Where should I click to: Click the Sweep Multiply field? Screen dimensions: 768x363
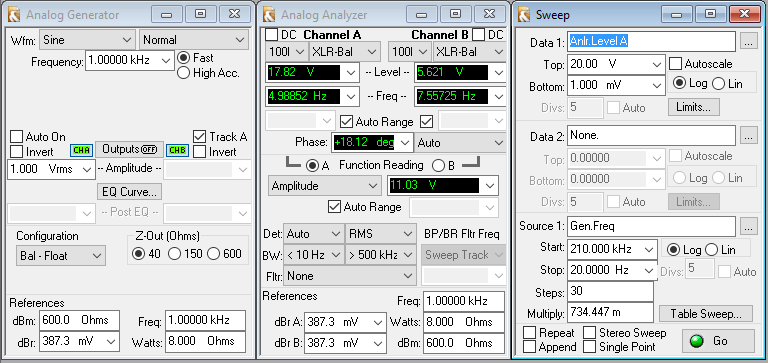pos(610,313)
